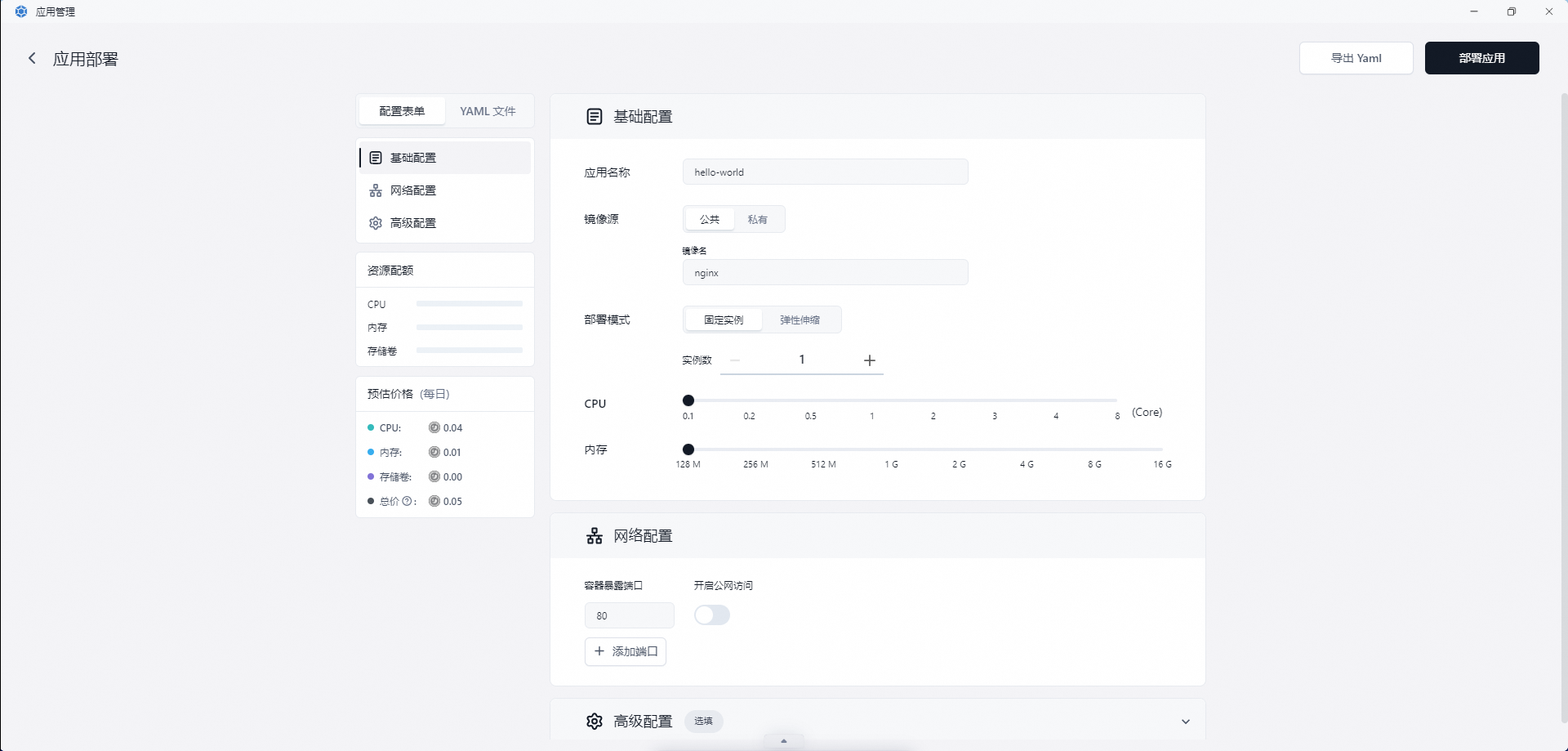Increase instance count with plus button
The image size is (1568, 751).
(x=870, y=360)
